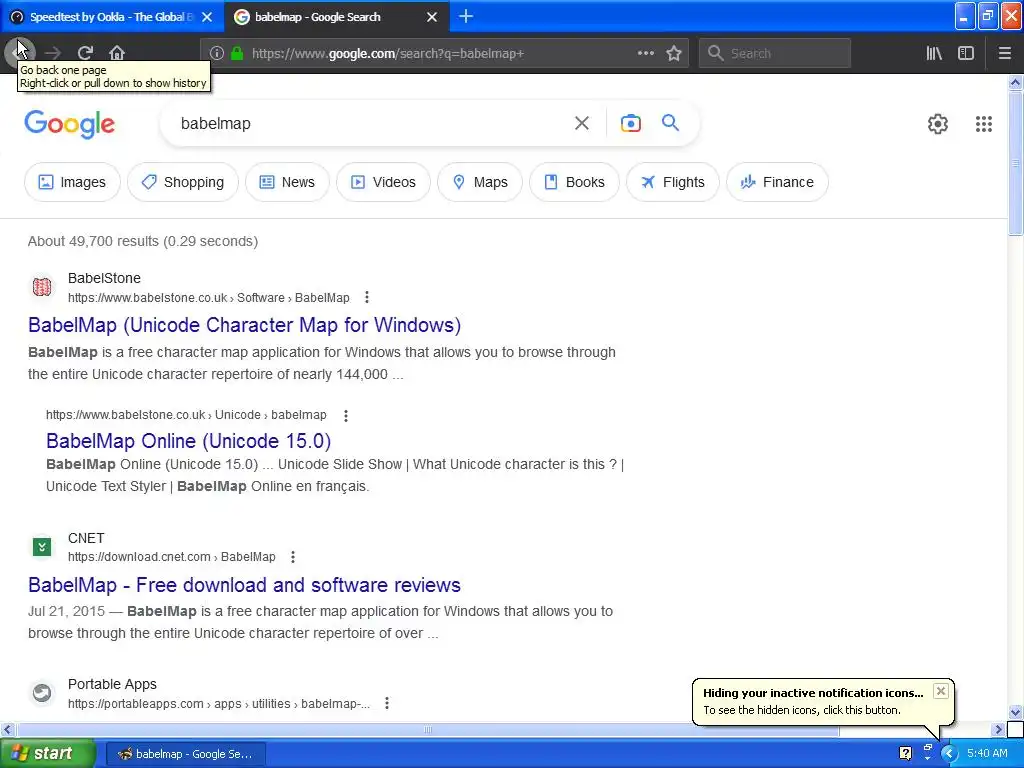Screen dimensions: 1024x768
Task: Open Flights results filter
Action: coord(673,182)
